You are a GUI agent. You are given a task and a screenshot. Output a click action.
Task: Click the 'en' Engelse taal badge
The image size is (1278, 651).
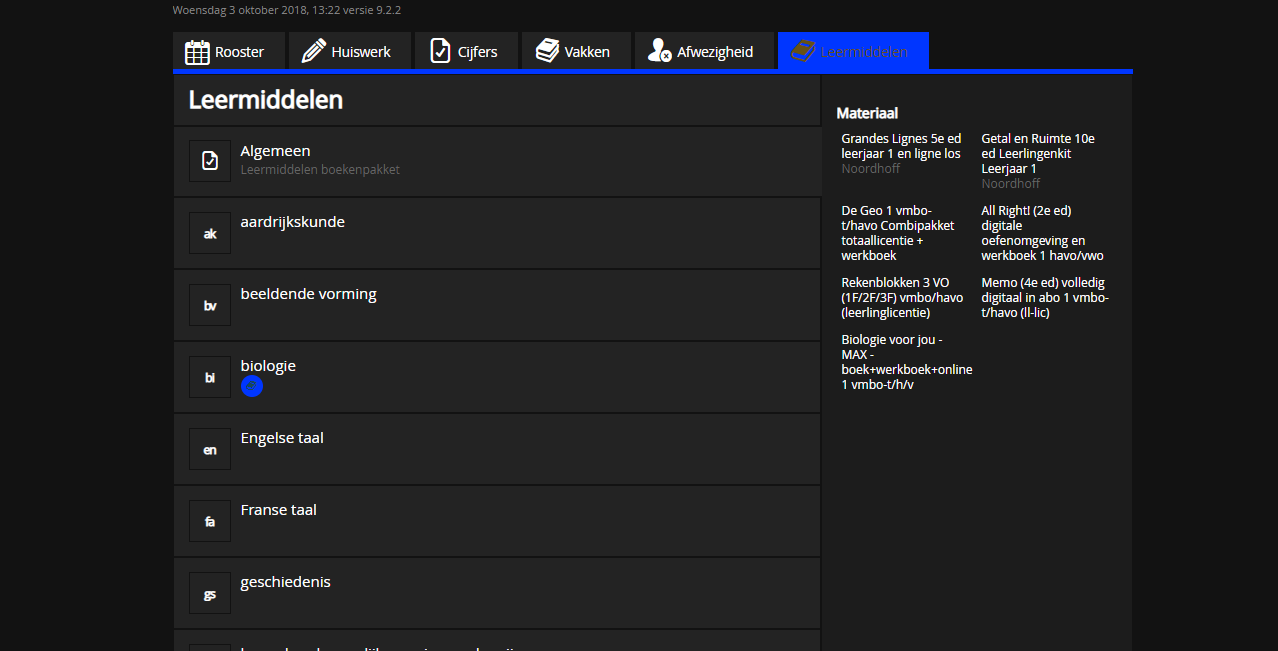point(210,449)
